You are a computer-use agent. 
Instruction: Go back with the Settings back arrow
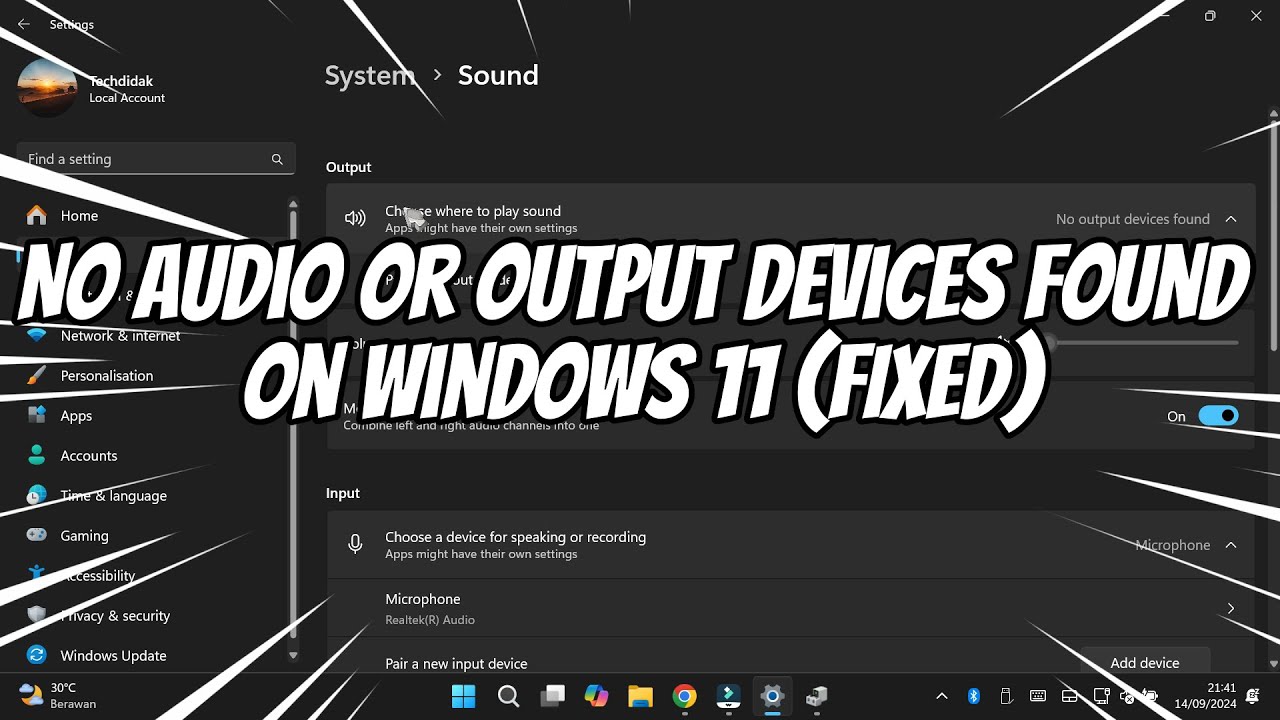24,24
